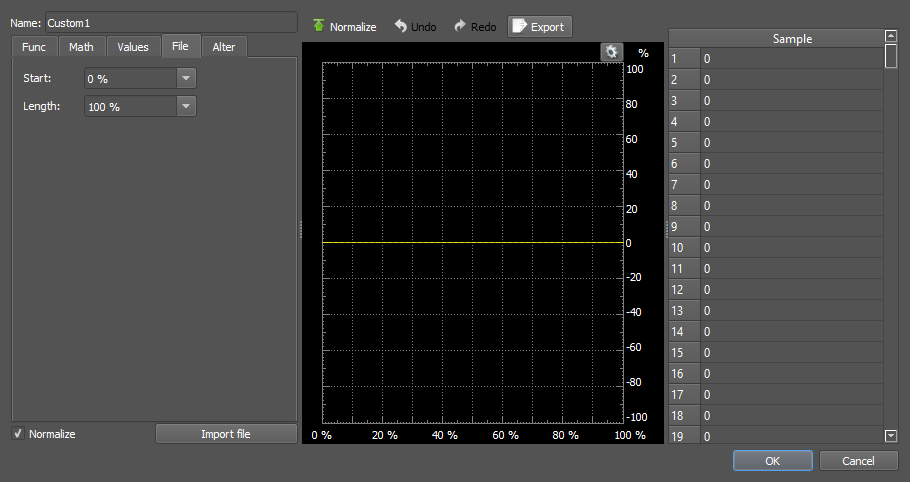
Task: Switch to the Func tab
Action: pos(34,47)
